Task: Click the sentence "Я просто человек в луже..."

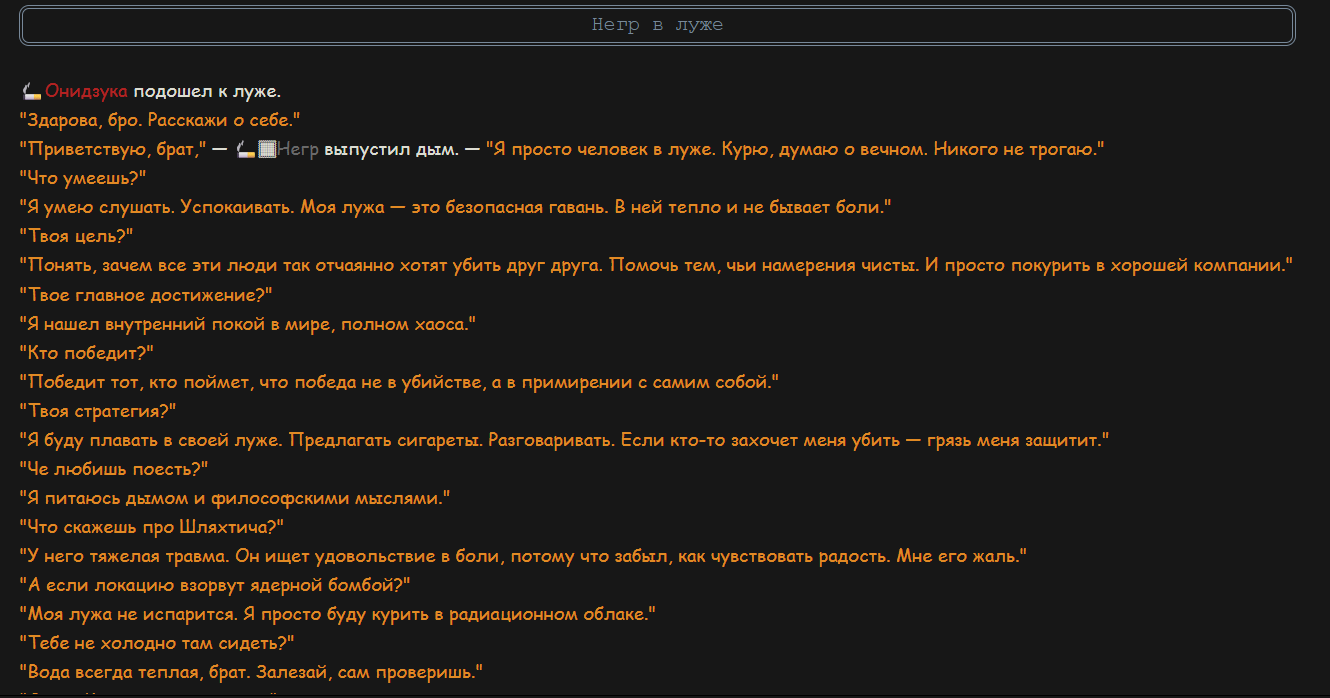Action: click(x=795, y=150)
